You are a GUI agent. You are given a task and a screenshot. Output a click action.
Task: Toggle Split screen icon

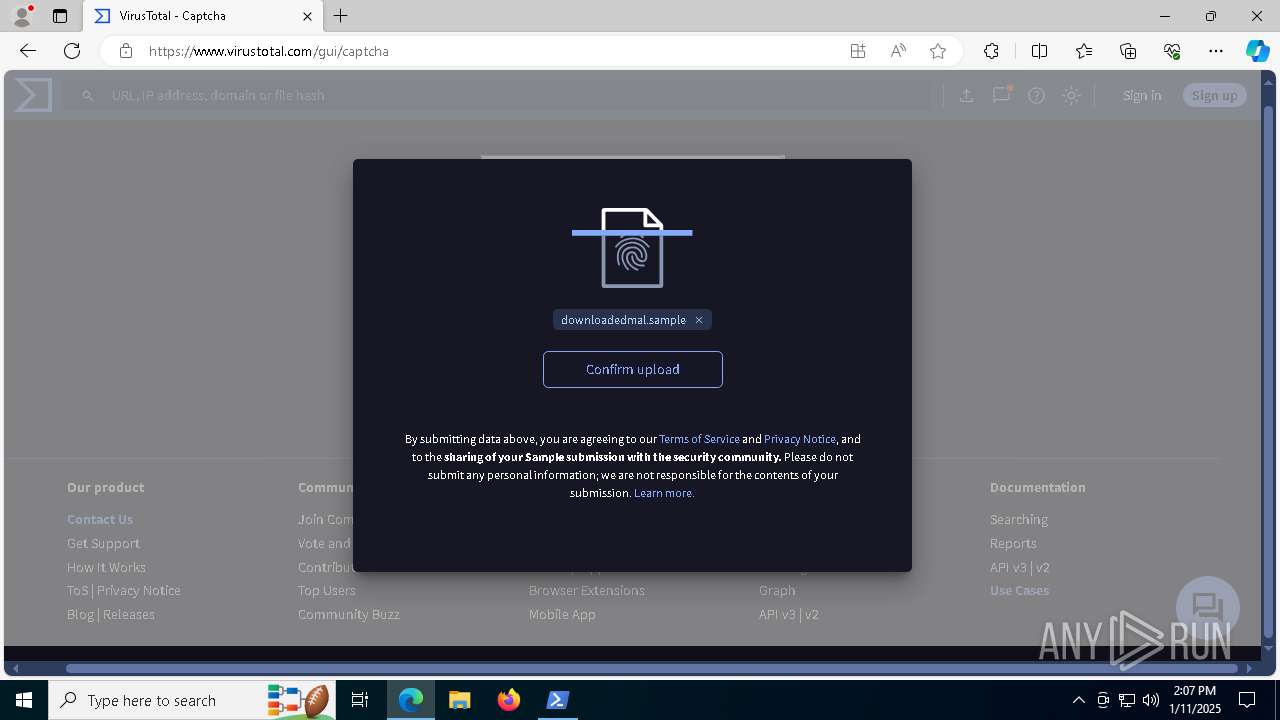point(1039,51)
